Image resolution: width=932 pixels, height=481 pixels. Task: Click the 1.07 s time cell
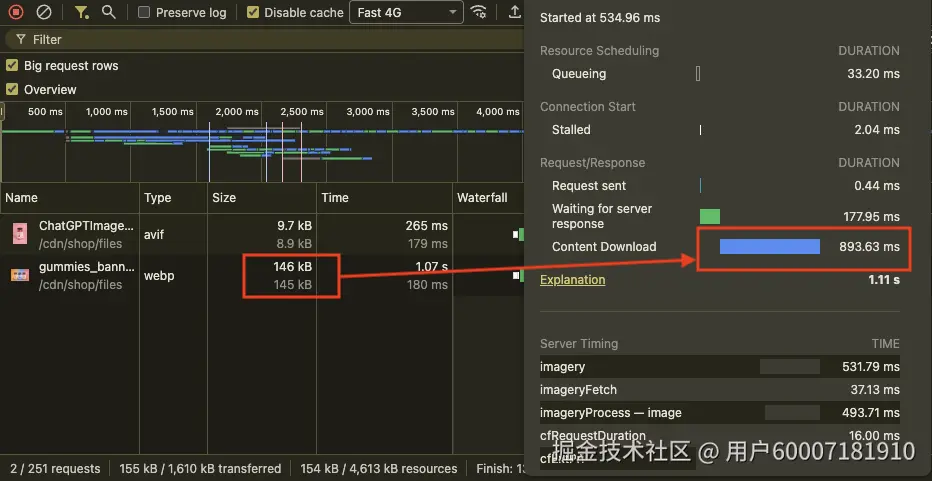(432, 267)
